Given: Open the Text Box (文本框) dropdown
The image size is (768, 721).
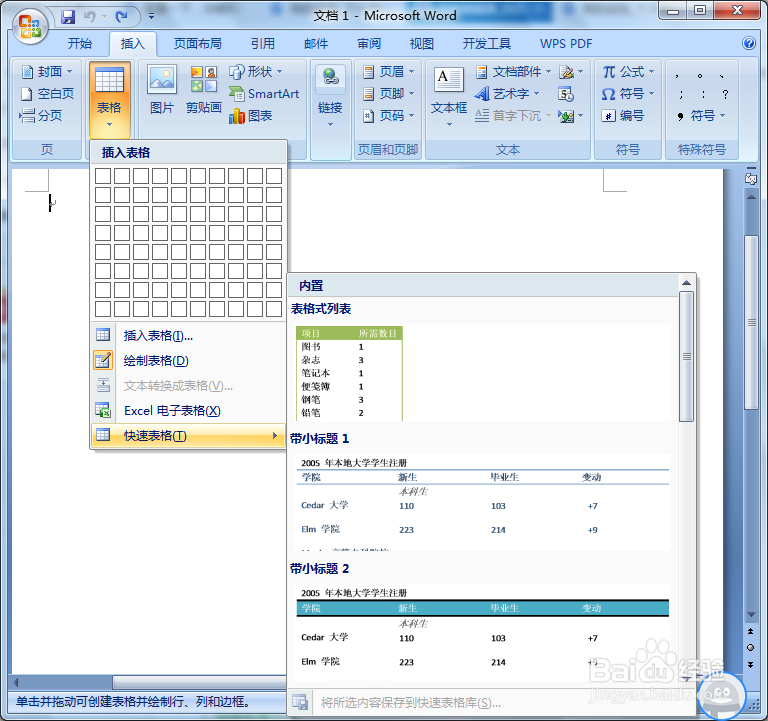Looking at the screenshot, I should pyautogui.click(x=449, y=97).
